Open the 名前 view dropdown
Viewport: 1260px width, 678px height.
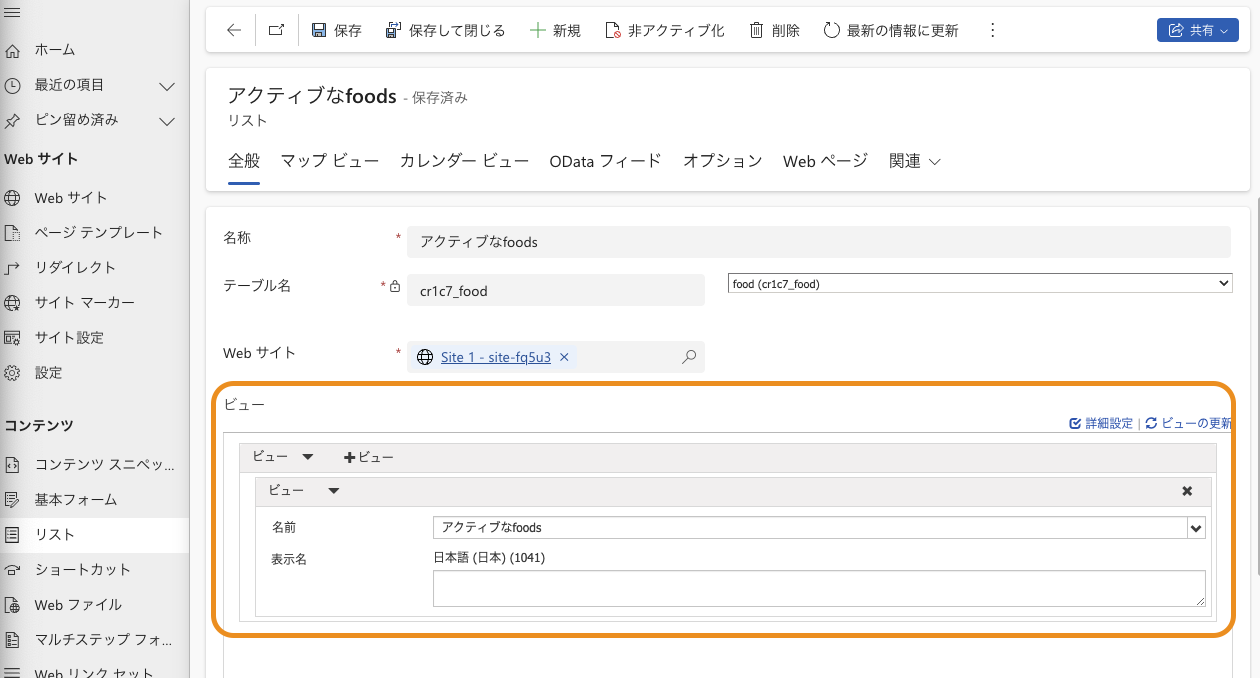coord(1195,527)
